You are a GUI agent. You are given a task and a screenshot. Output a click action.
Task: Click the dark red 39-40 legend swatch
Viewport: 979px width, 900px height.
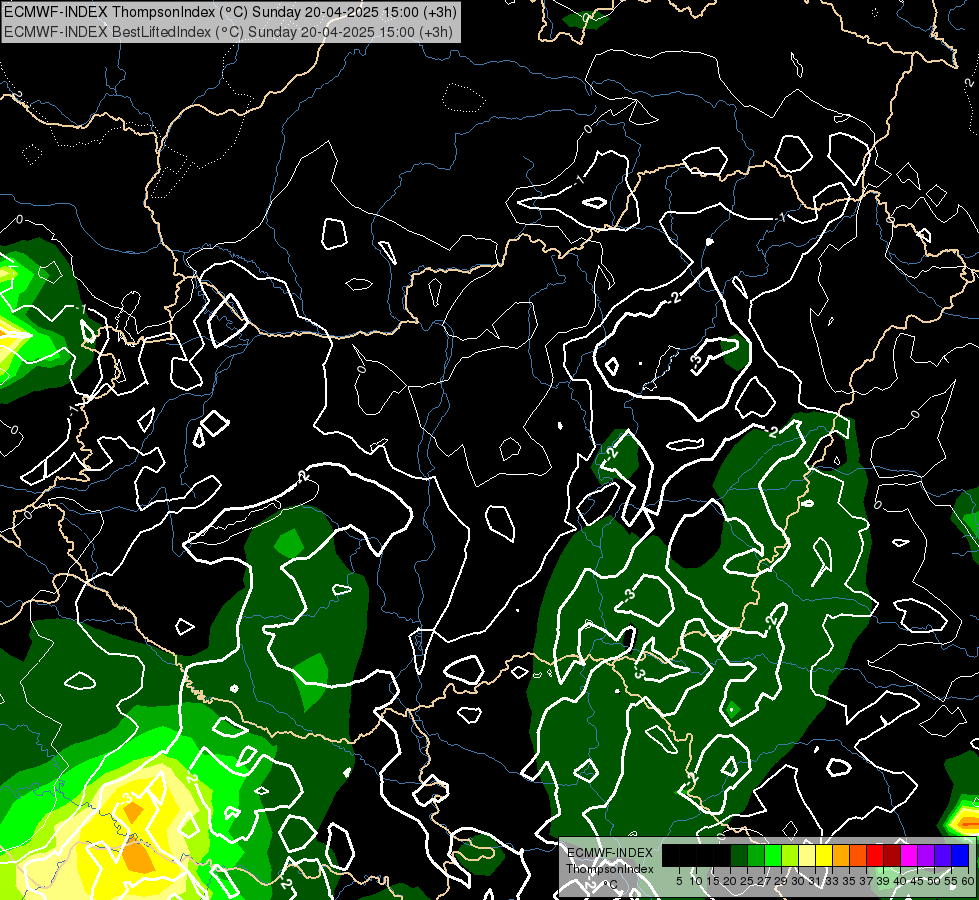pyautogui.click(x=892, y=855)
